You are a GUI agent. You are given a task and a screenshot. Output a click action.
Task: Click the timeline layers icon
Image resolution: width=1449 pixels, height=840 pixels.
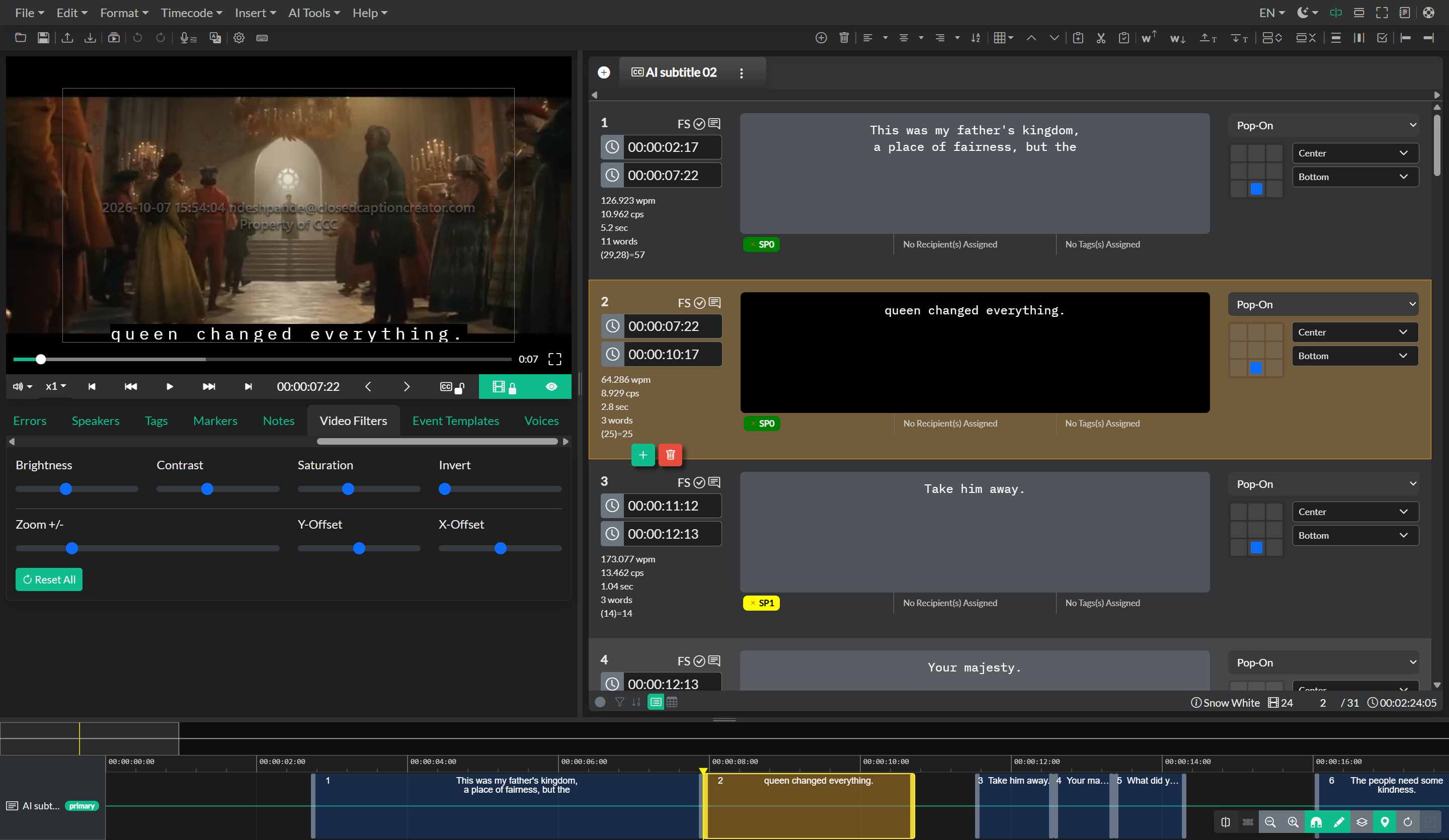click(x=1362, y=822)
